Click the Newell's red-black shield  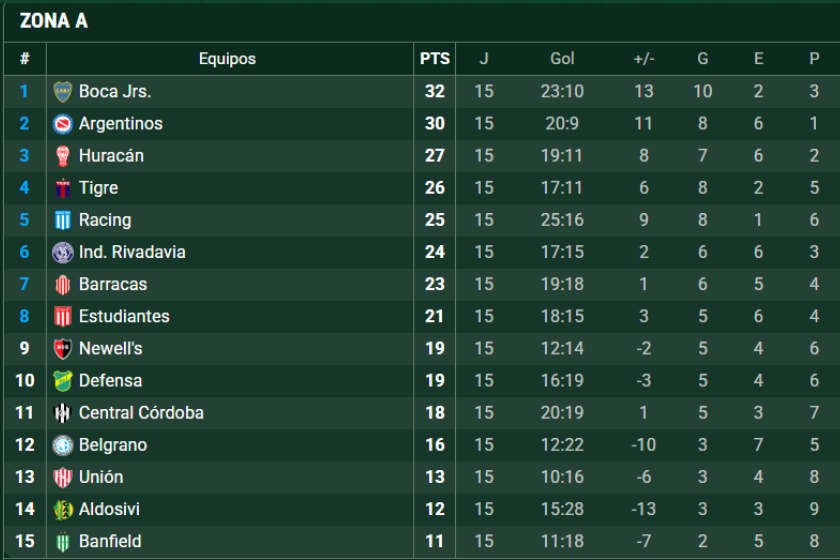pyautogui.click(x=63, y=349)
